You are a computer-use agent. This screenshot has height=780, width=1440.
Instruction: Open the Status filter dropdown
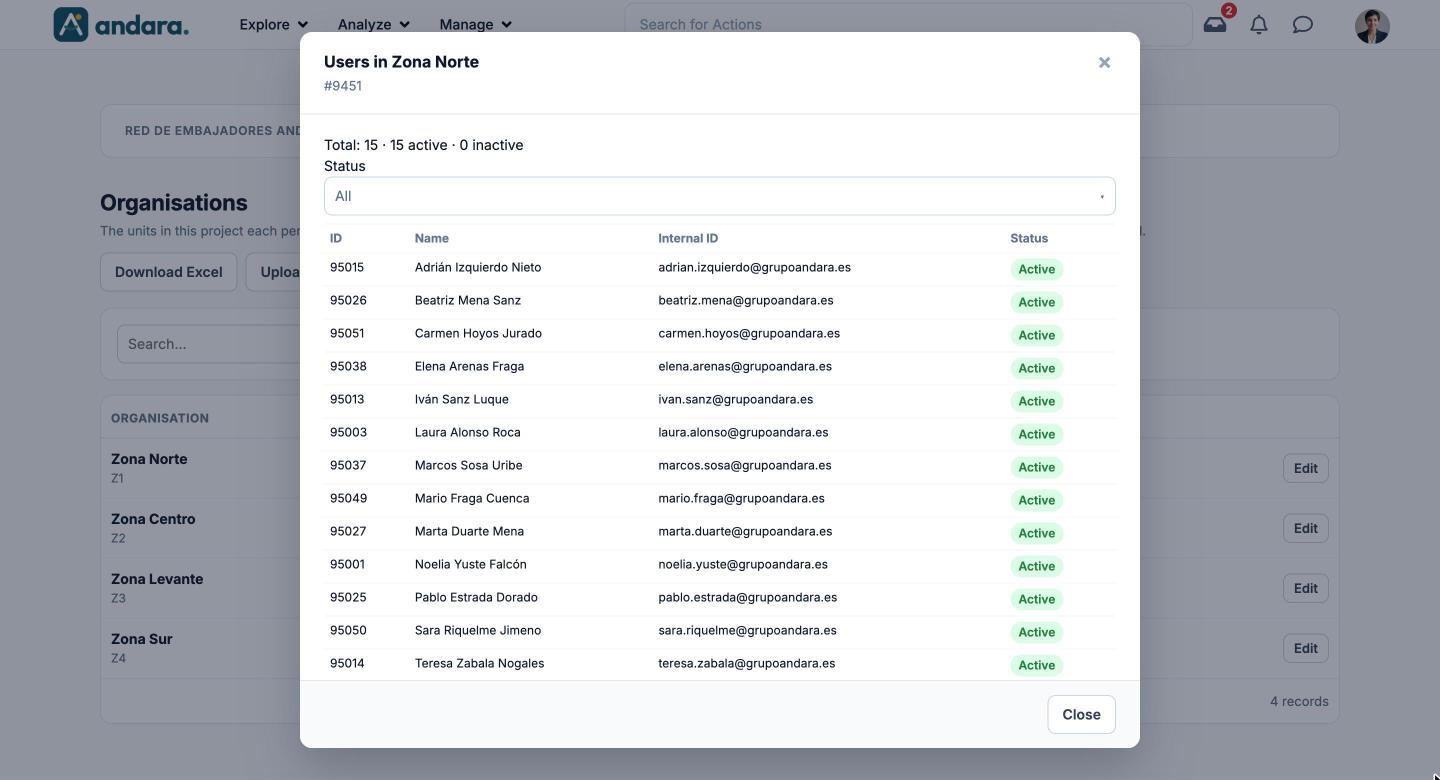pos(719,196)
